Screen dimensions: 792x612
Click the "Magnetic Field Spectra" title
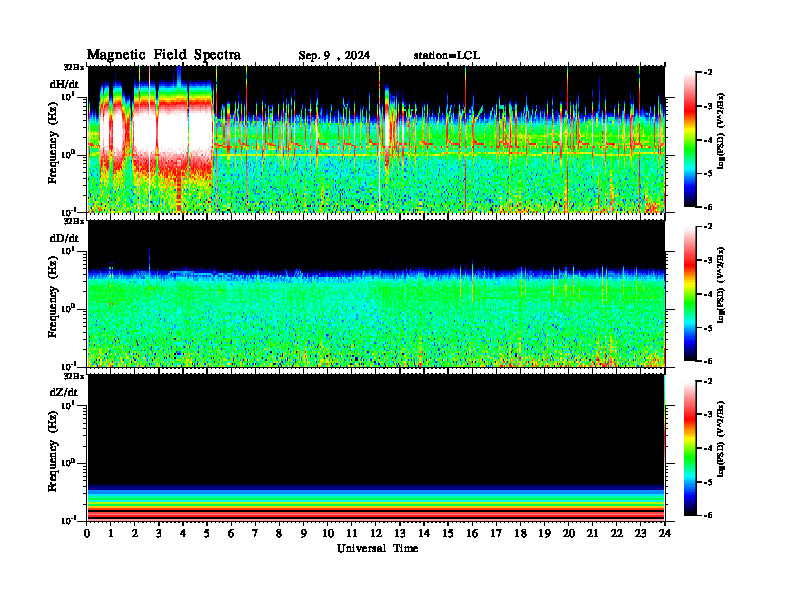[164, 55]
